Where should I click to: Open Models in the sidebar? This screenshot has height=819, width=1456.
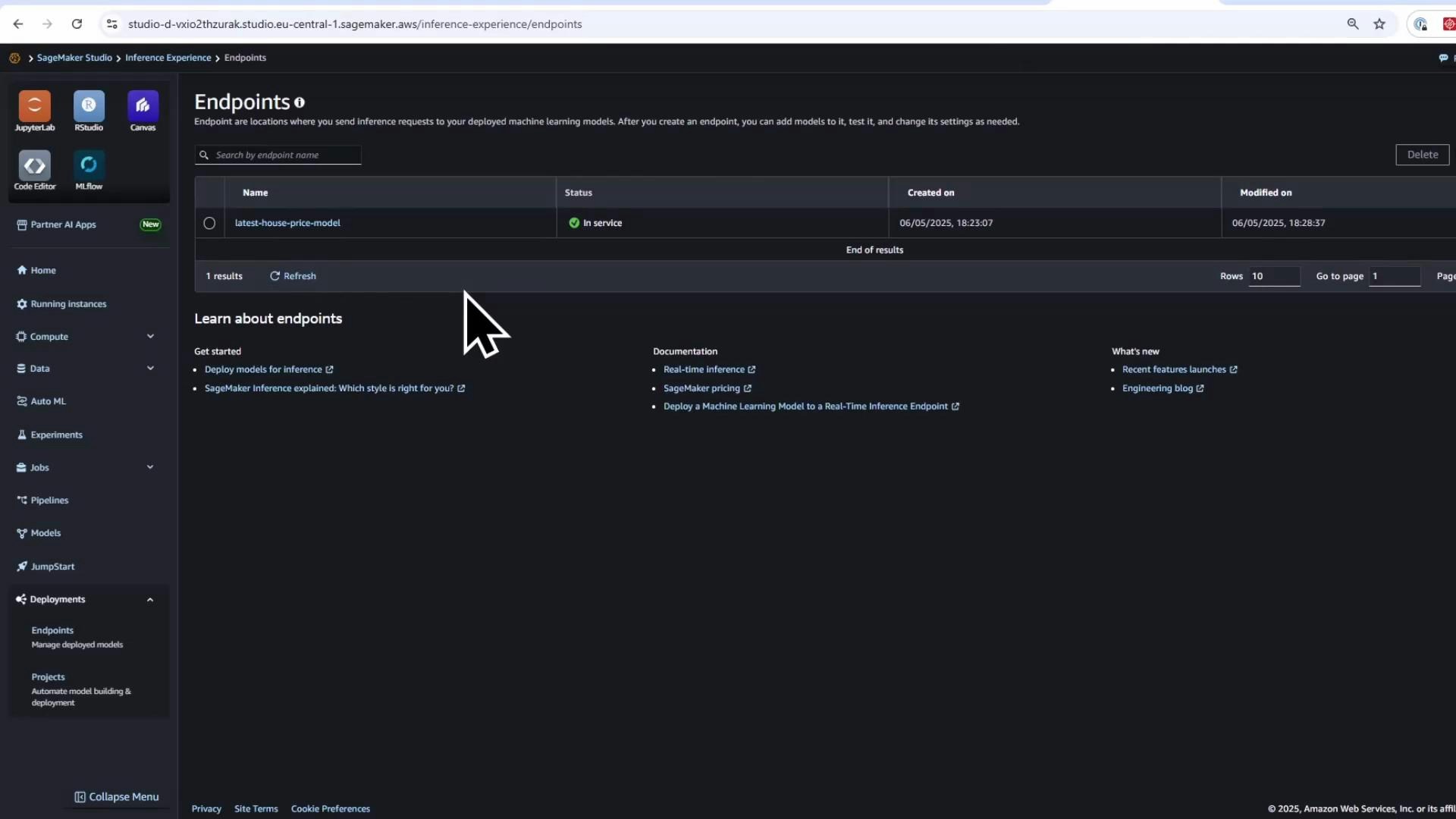pyautogui.click(x=39, y=533)
